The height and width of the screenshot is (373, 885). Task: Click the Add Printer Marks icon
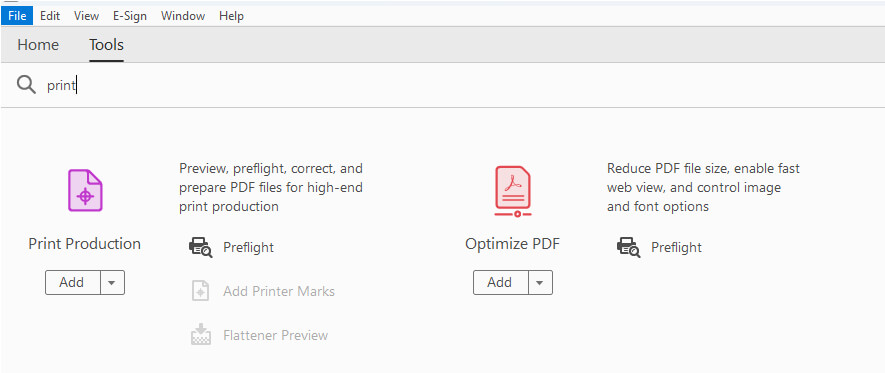coord(200,291)
